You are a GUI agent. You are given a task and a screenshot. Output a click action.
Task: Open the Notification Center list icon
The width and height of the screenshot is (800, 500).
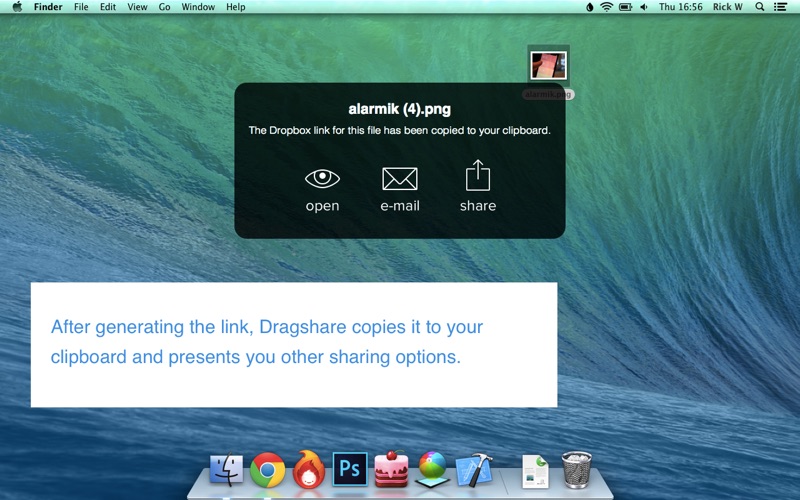(781, 7)
